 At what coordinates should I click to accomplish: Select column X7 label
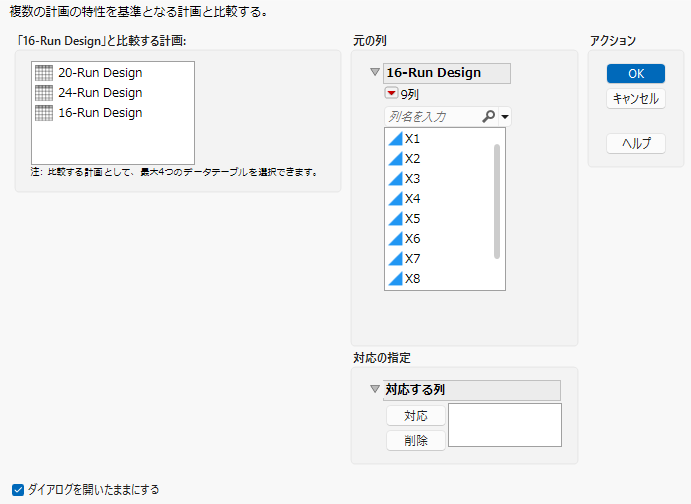point(412,259)
